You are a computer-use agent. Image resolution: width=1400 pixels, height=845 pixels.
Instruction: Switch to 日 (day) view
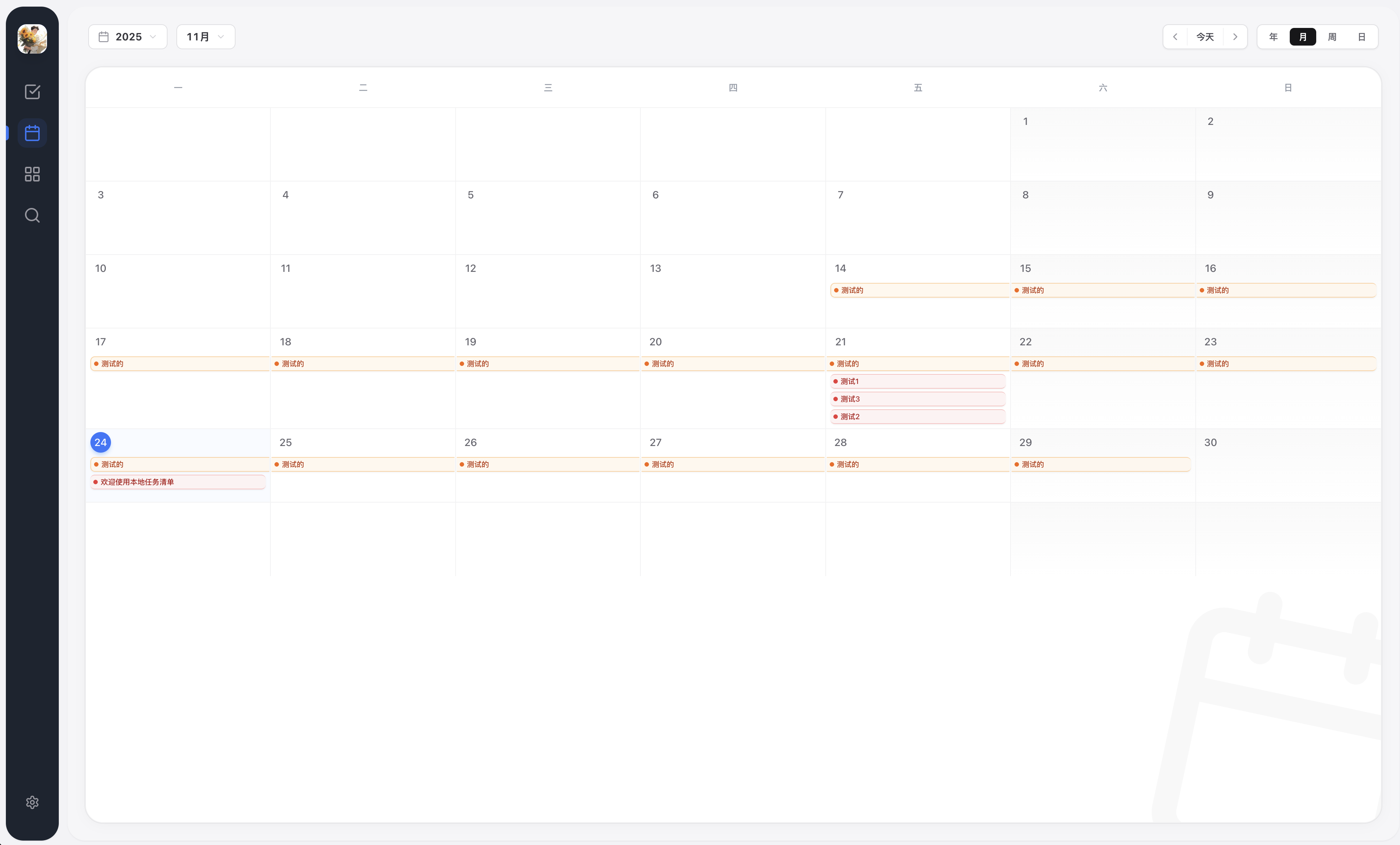(x=1361, y=37)
